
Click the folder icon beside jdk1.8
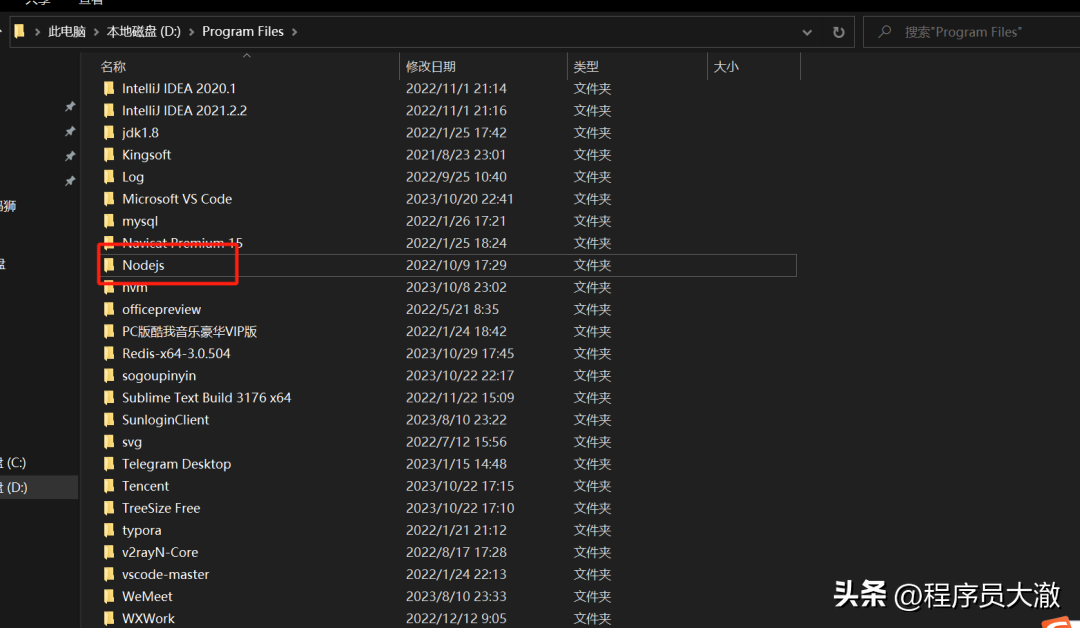click(x=109, y=132)
